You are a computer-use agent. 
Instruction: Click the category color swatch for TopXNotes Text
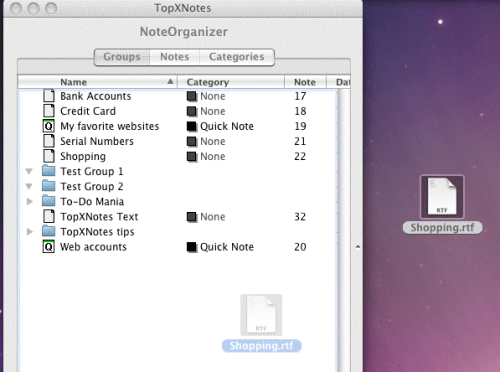(x=192, y=217)
